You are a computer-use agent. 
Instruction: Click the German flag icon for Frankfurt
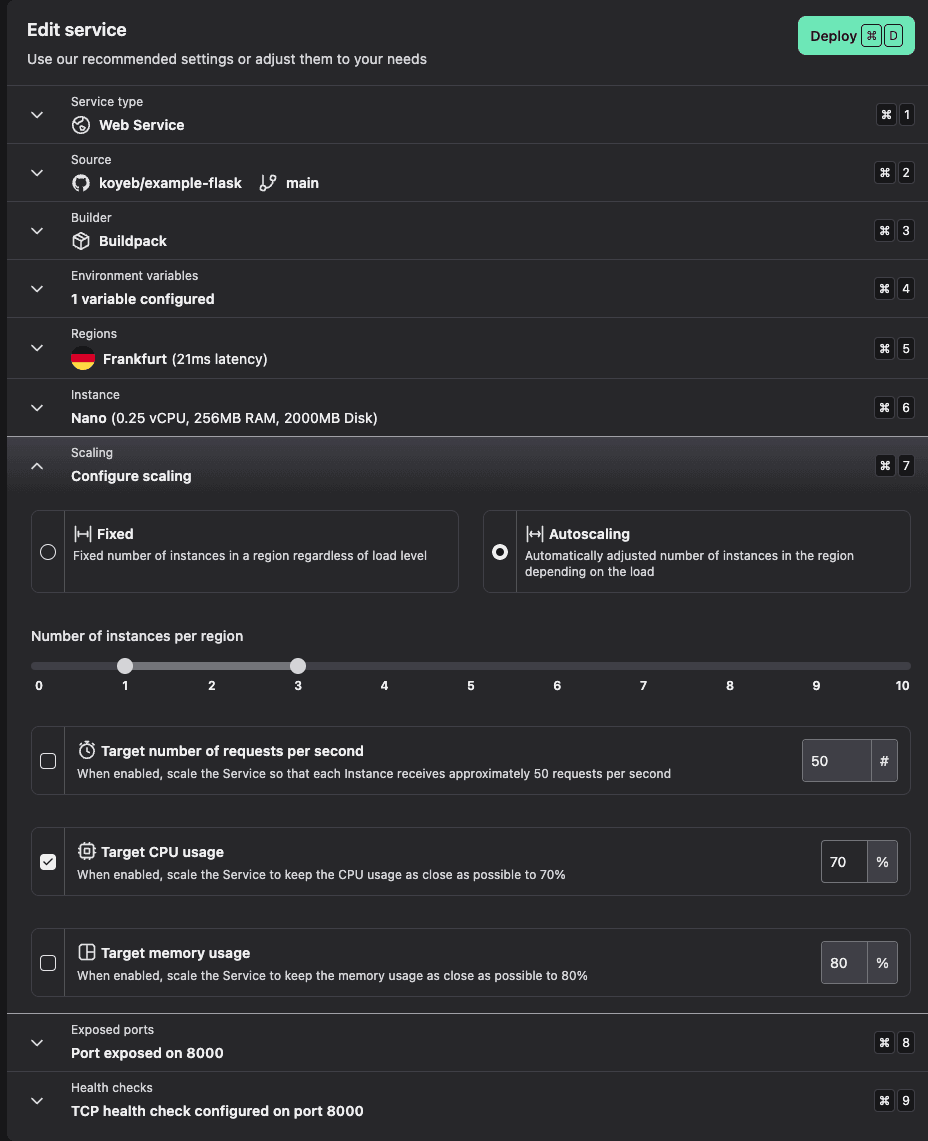83,359
